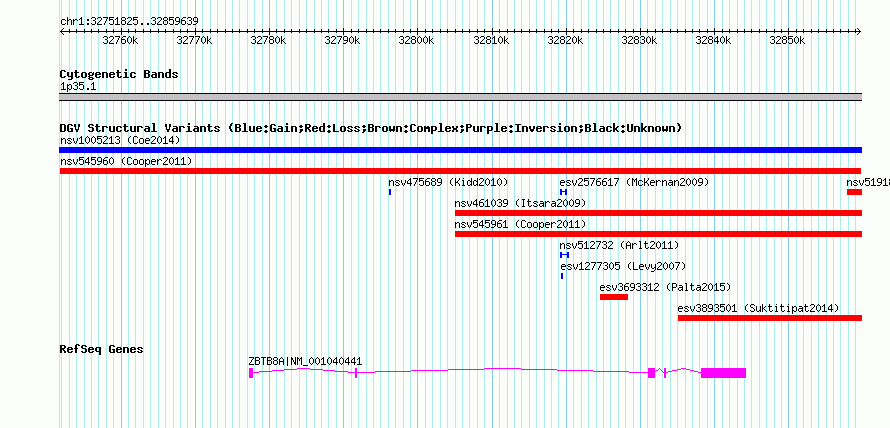This screenshot has height=428, width=890.
Task: Click the 32780k ruler tick label
Action: [x=268, y=41]
